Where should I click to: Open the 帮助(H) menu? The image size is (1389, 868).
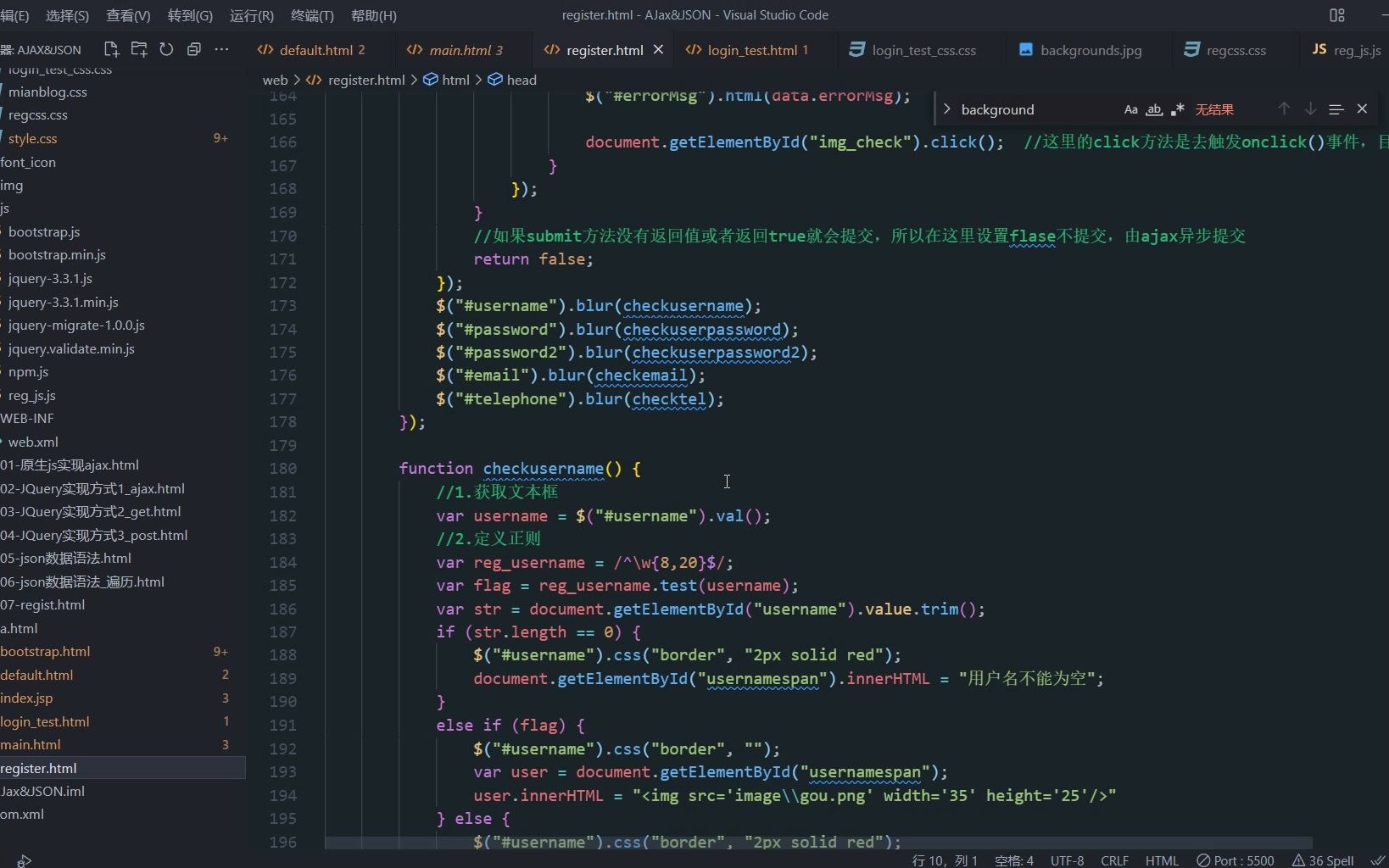click(373, 15)
